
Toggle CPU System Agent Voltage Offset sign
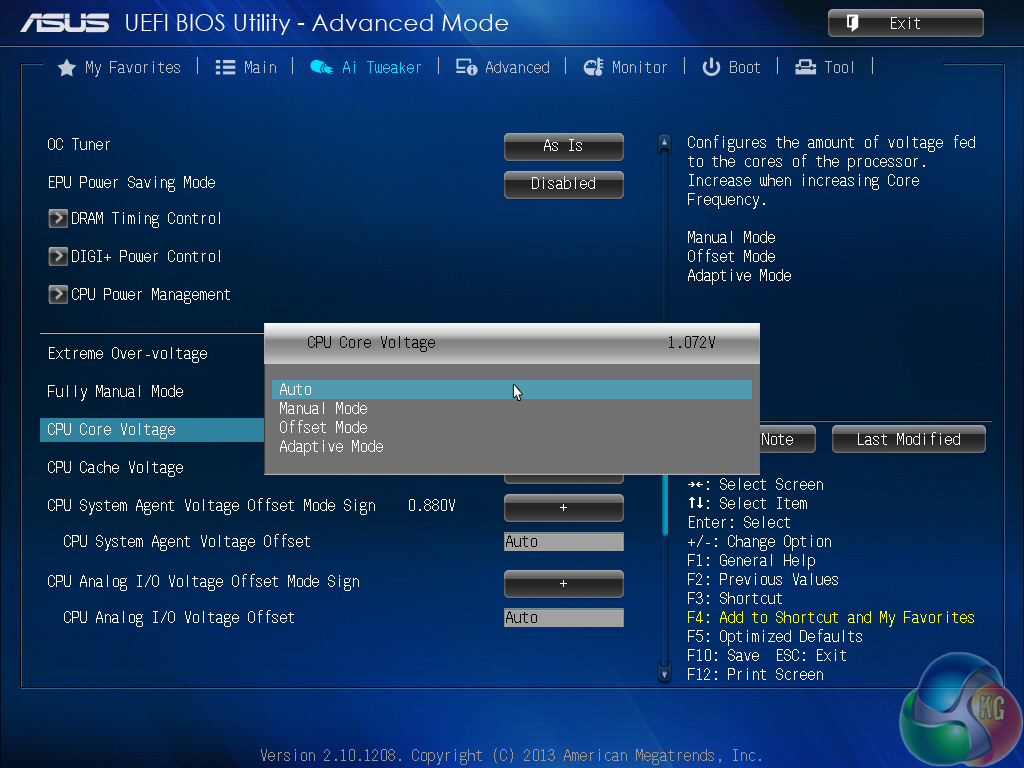[564, 508]
